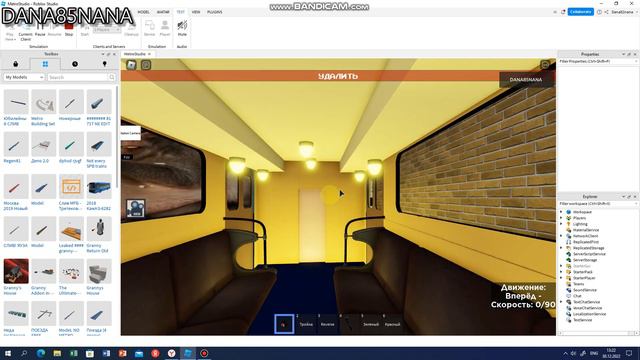This screenshot has width=640, height=360.
Task: Open the Toolbox Inventory grid tab
Action: click(45, 64)
